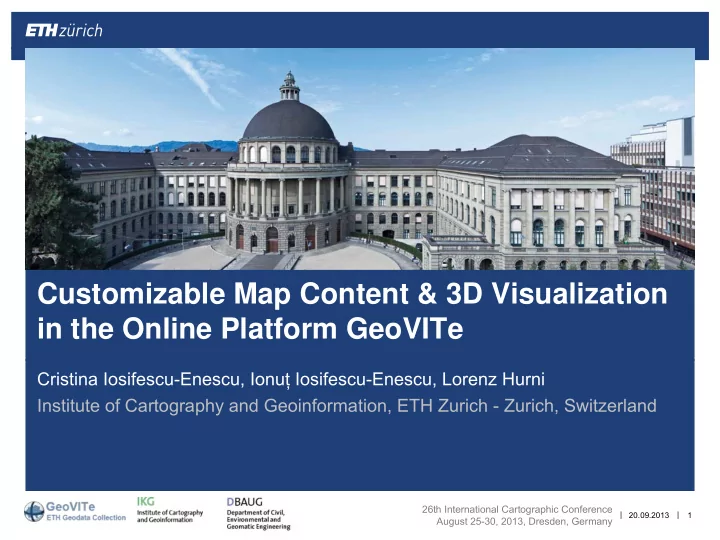Click author name Lorenz Hurni
The height and width of the screenshot is (540, 720).
click(493, 380)
